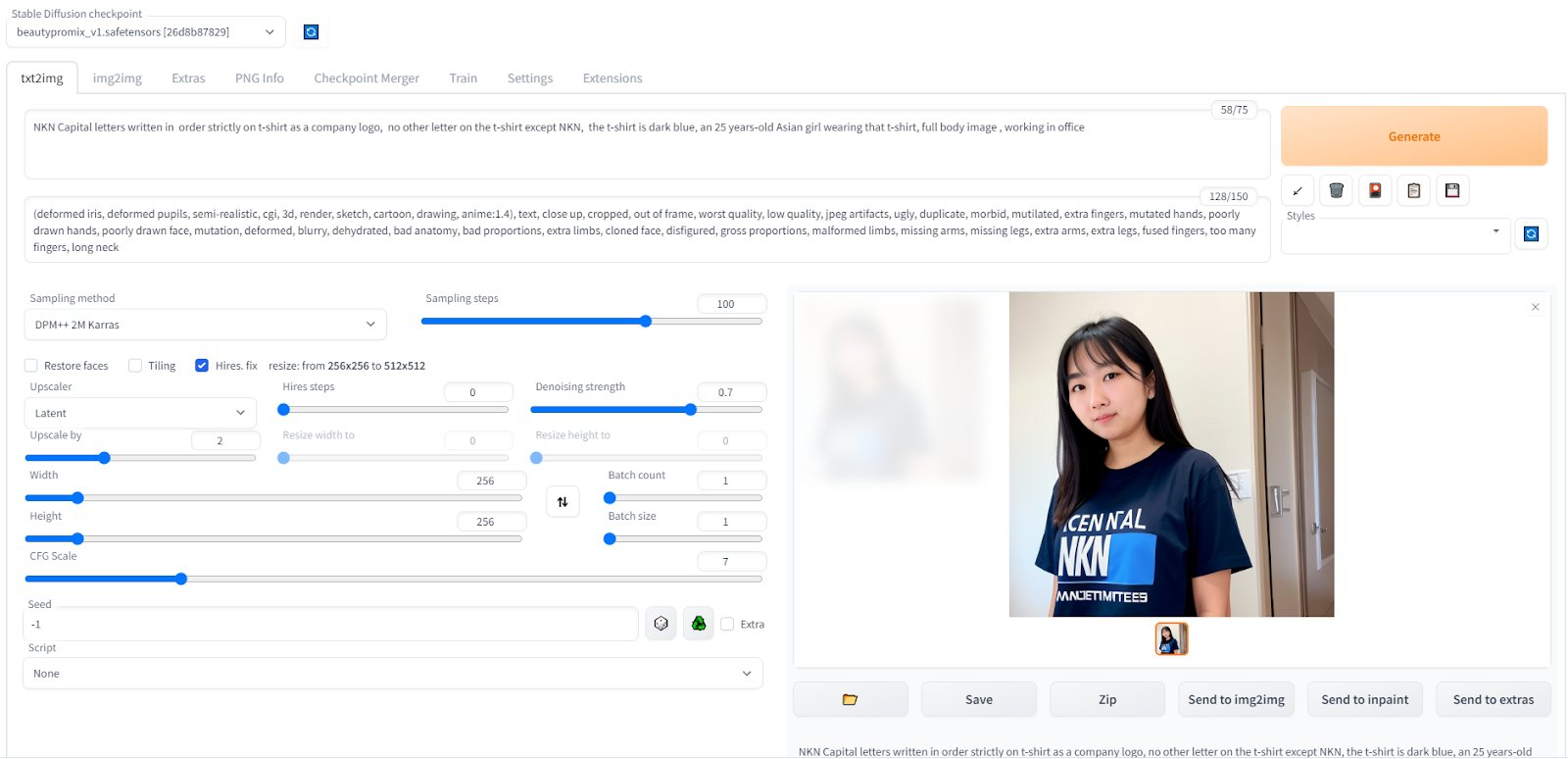The width and height of the screenshot is (1568, 759).
Task: Enable the Restore faces checkbox
Action: pyautogui.click(x=31, y=366)
